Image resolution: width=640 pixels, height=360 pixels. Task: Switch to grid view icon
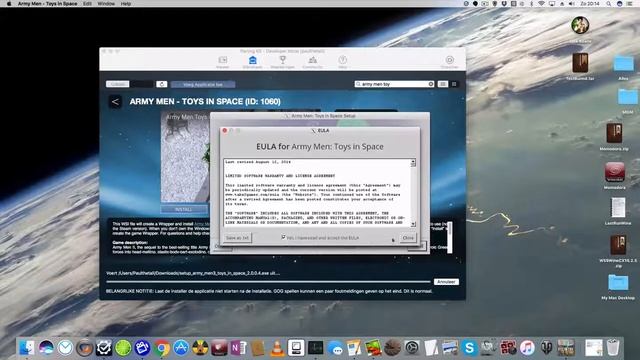coord(454,84)
